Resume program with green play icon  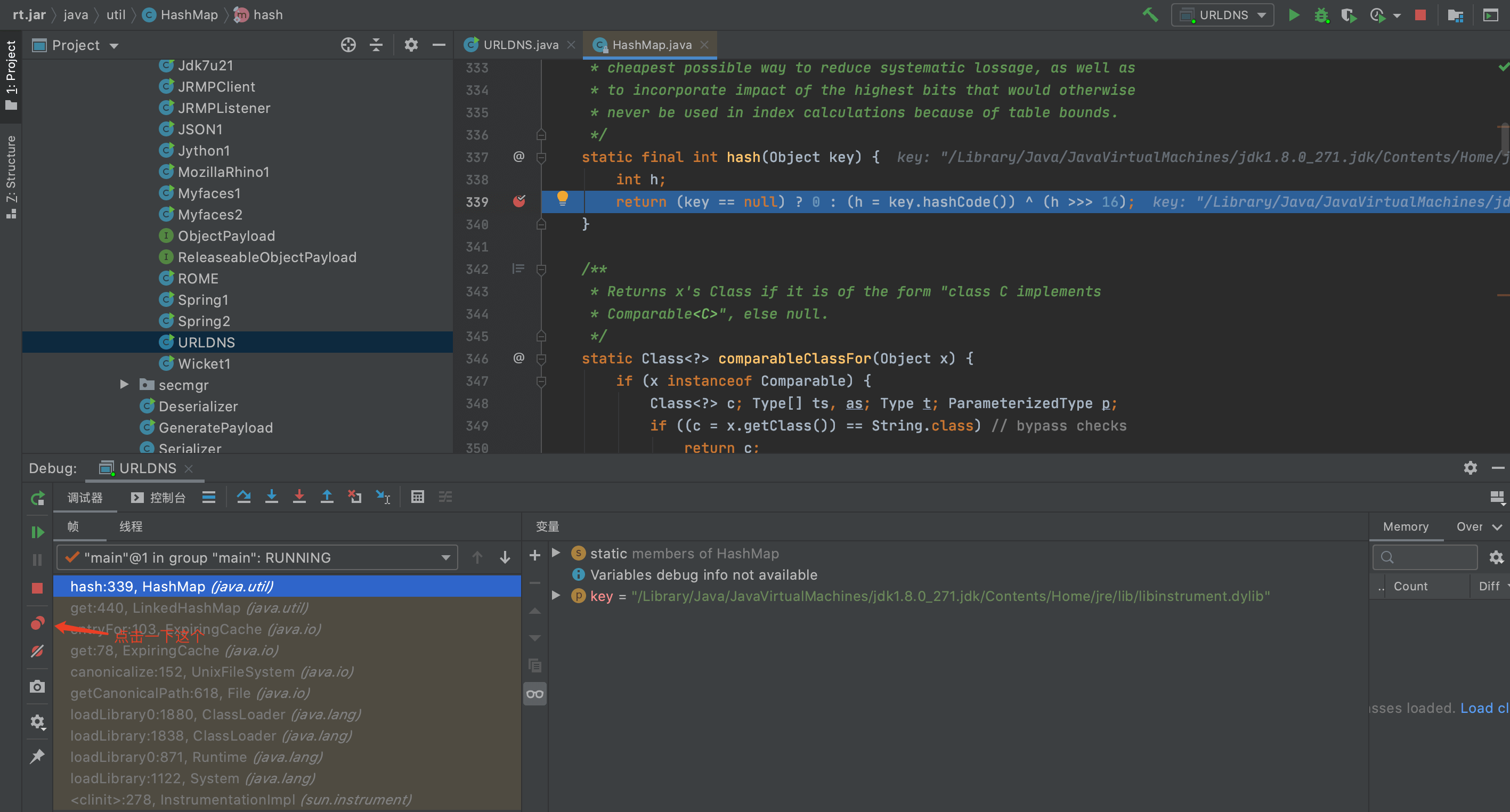pos(37,532)
